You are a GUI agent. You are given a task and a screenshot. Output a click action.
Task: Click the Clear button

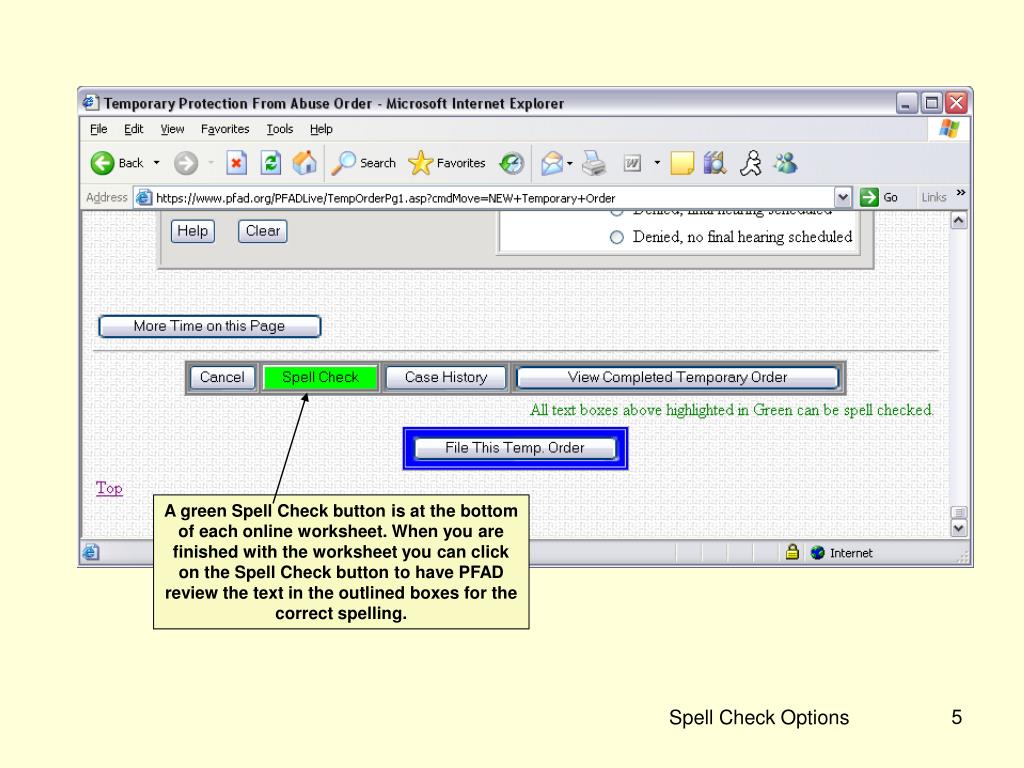pos(263,231)
